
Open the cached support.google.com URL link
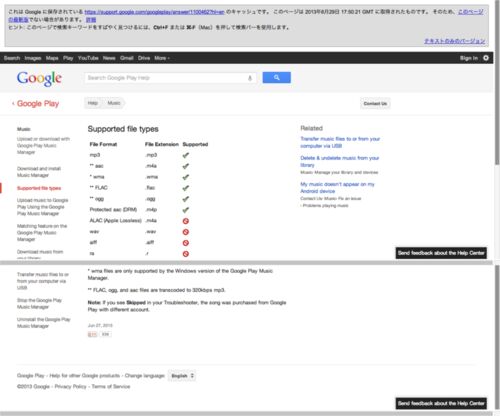[x=154, y=12]
